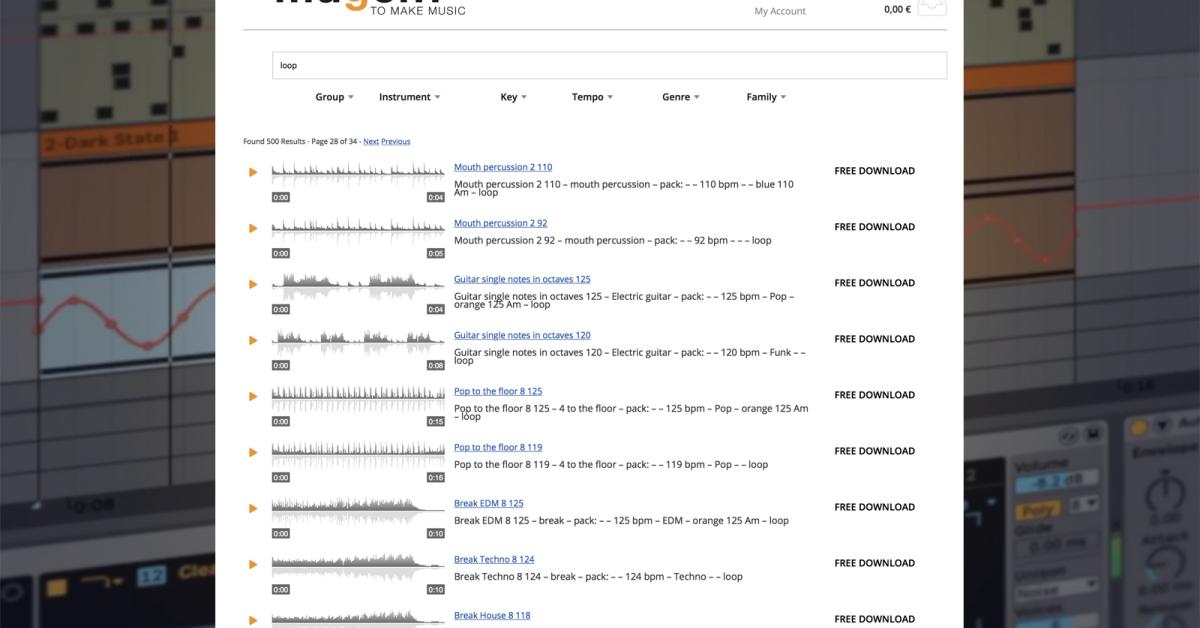Open the shopping cart icon

click(931, 8)
